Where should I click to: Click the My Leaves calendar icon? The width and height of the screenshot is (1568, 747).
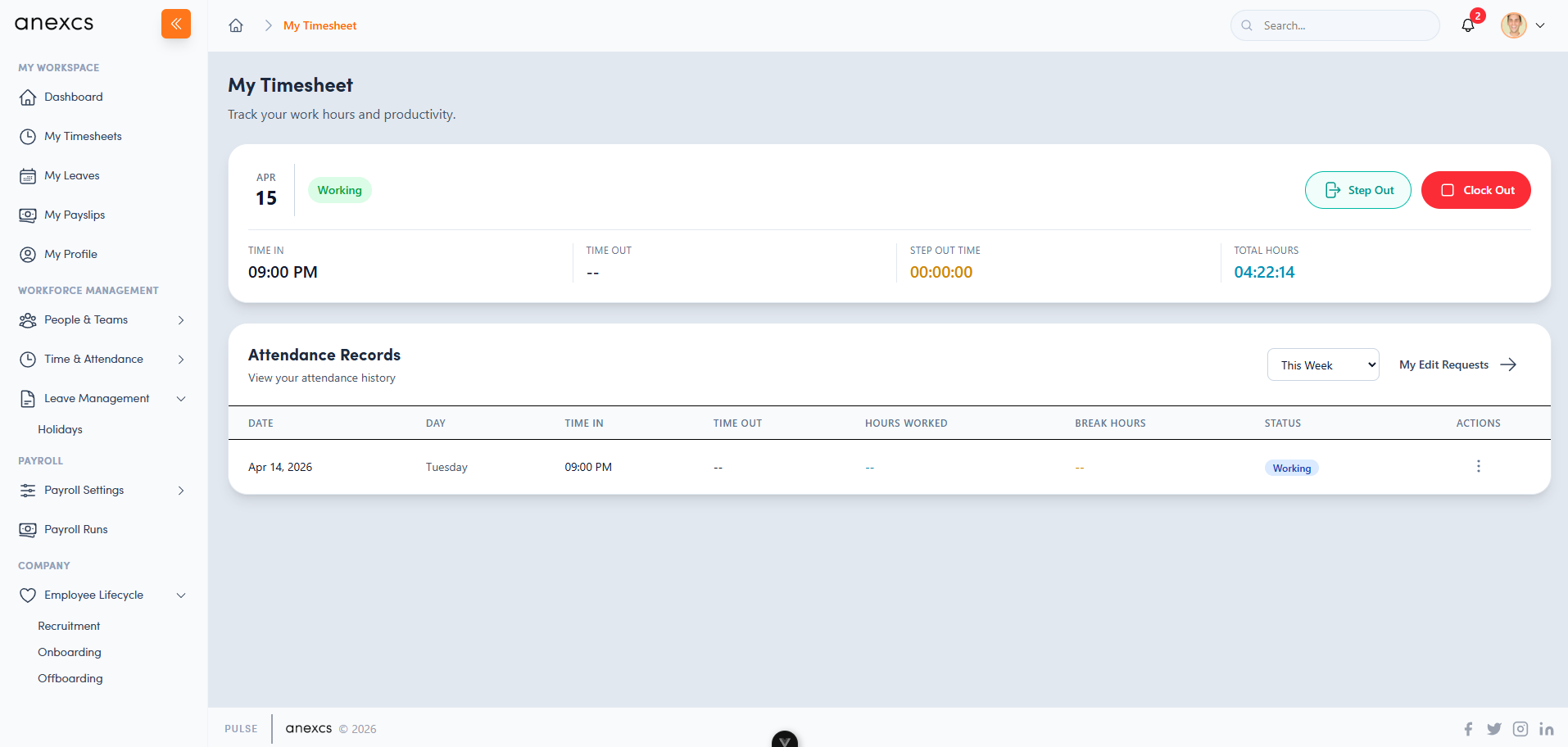[x=28, y=176]
